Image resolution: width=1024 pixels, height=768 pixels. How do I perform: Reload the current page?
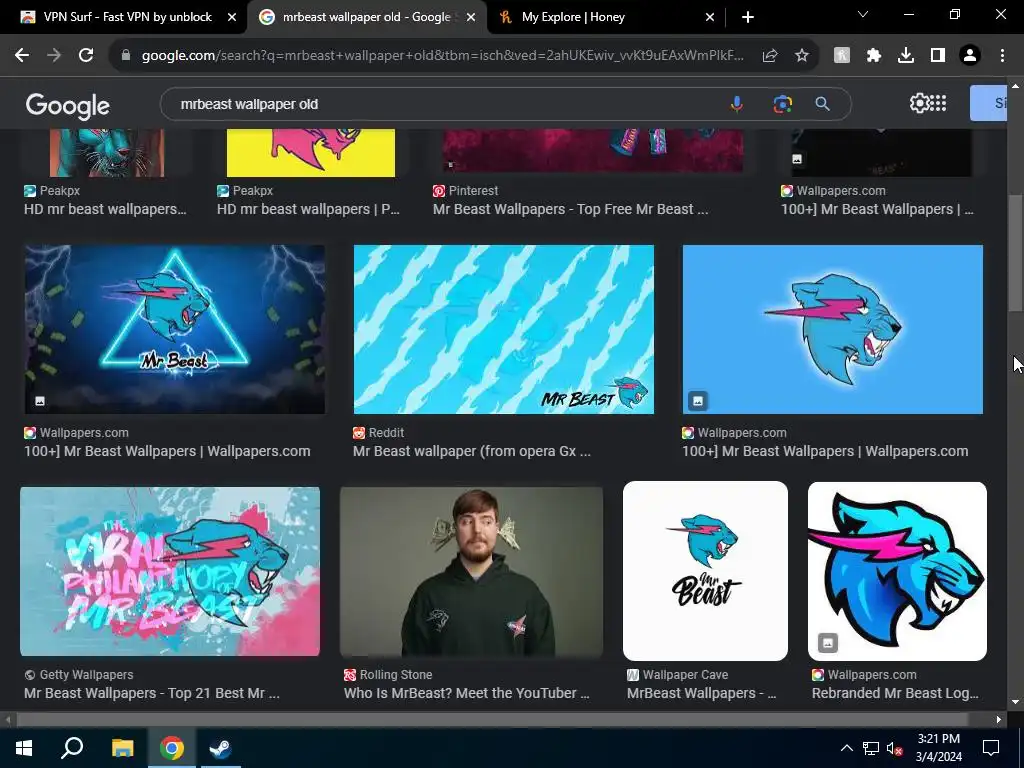(x=86, y=56)
